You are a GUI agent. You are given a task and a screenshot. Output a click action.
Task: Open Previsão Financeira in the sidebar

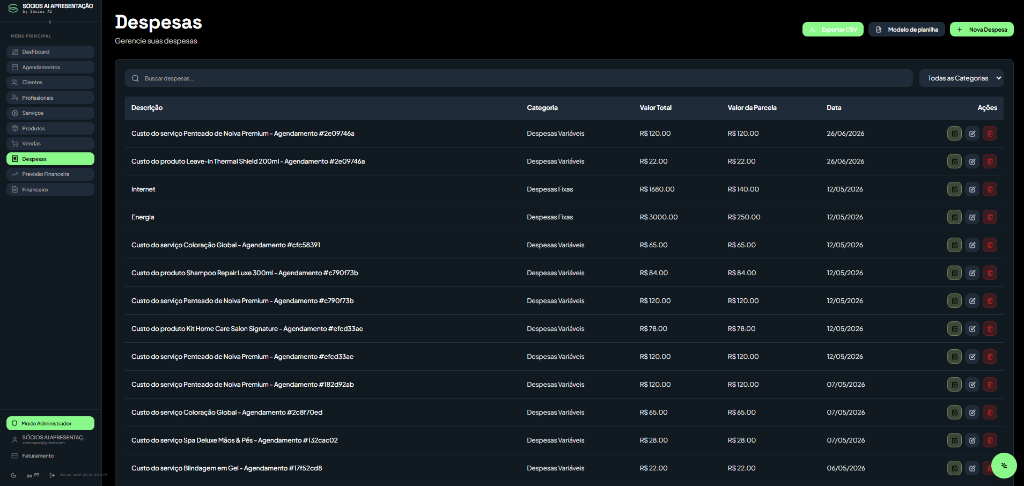click(x=50, y=174)
